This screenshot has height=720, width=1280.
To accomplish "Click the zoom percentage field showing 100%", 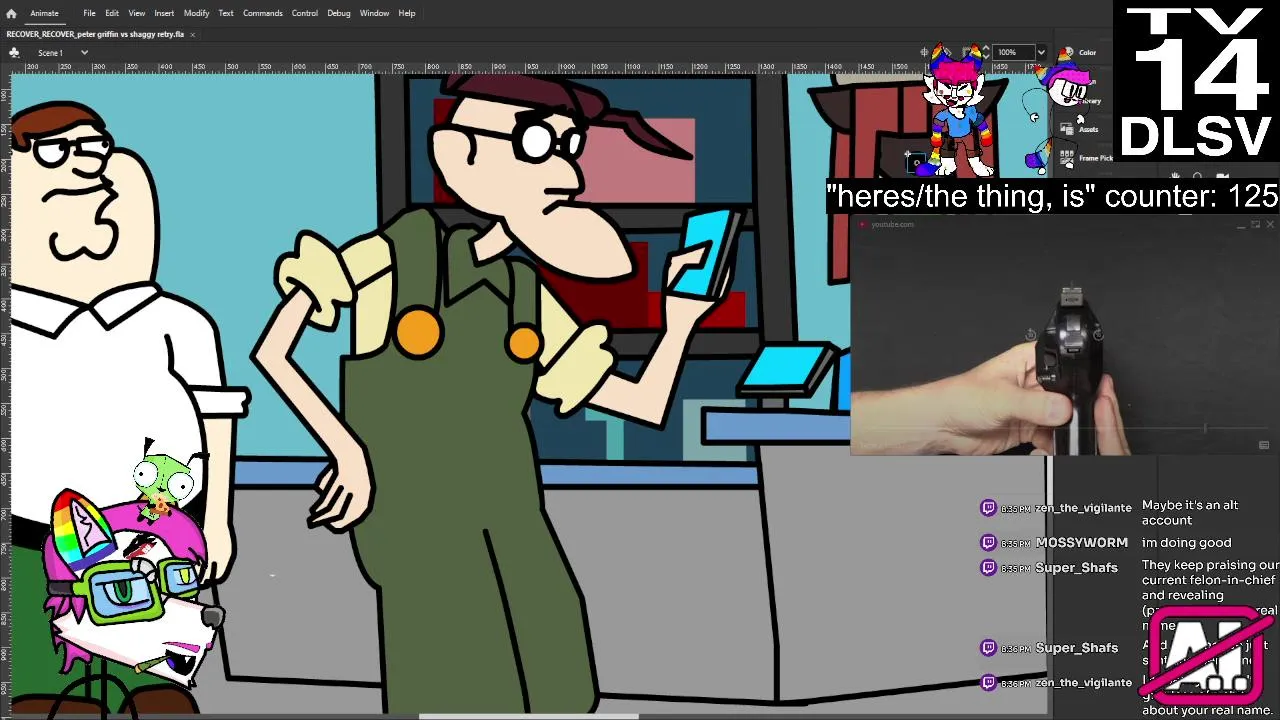I will tap(1013, 52).
